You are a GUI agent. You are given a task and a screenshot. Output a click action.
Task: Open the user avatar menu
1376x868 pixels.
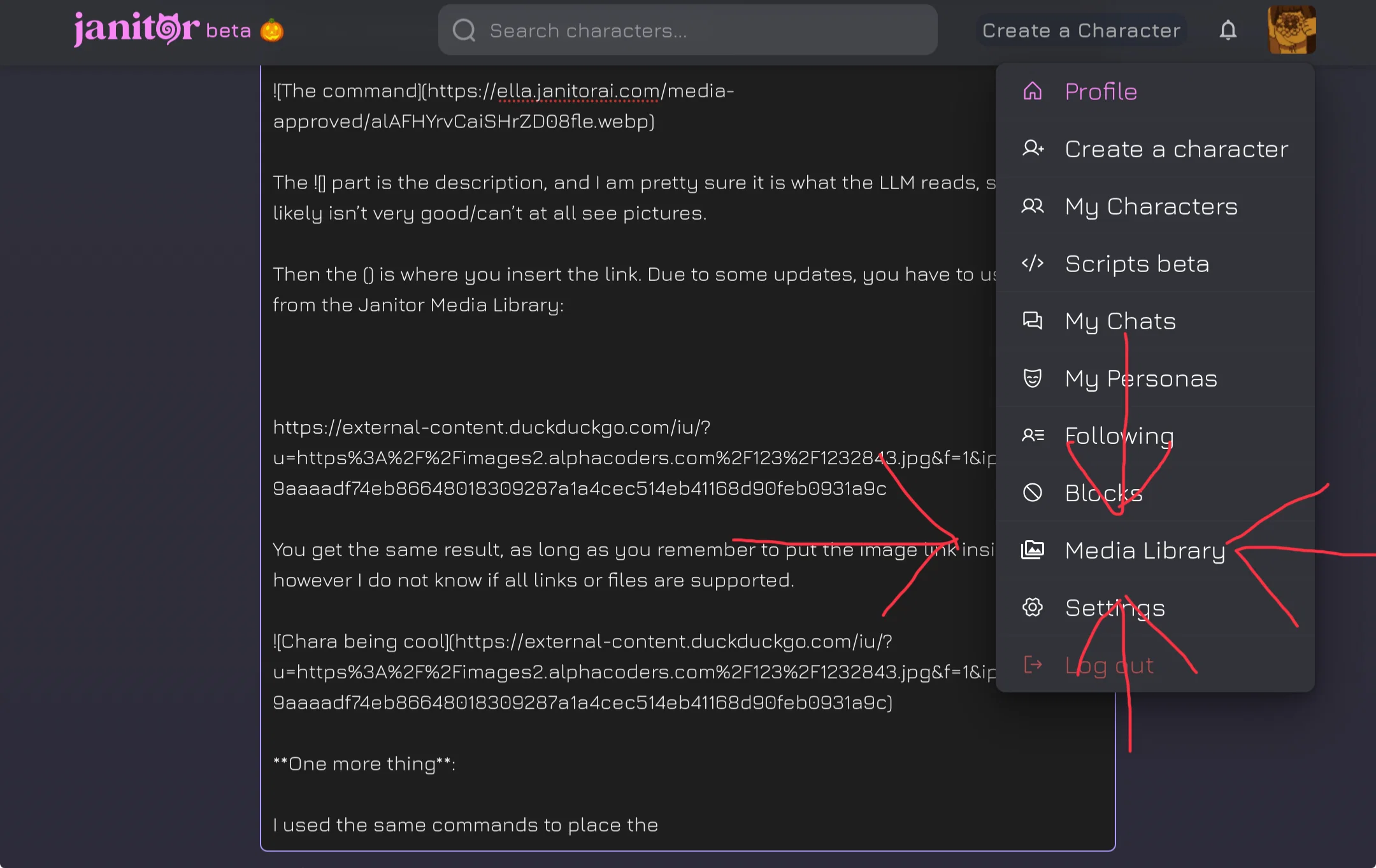click(1291, 30)
